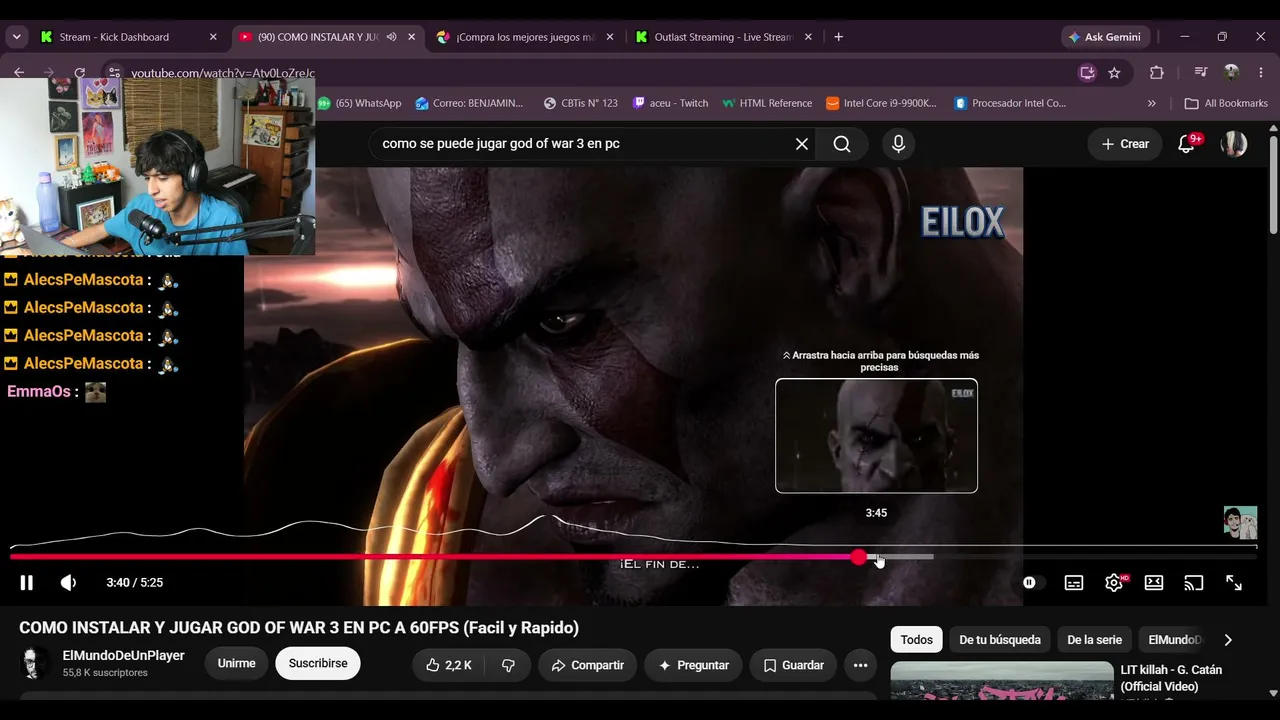
Task: Enter fullscreen mode
Action: pos(1234,583)
